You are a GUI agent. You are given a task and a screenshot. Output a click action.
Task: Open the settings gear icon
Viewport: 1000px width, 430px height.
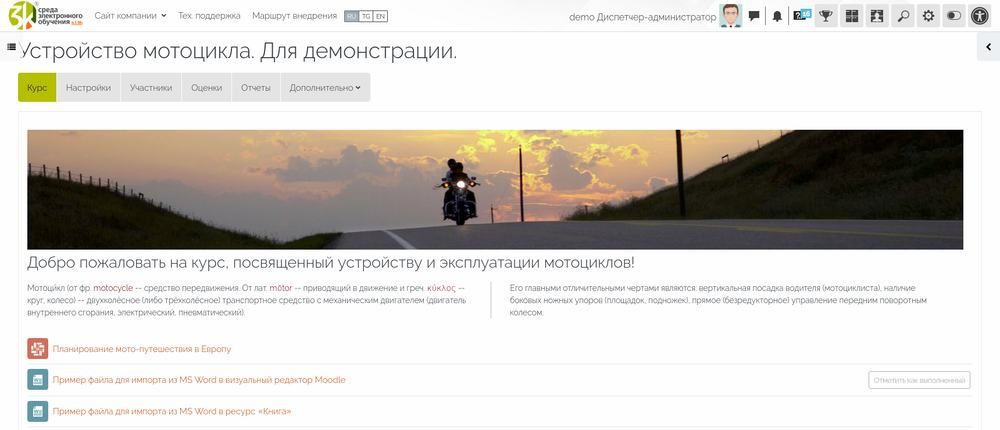(929, 16)
